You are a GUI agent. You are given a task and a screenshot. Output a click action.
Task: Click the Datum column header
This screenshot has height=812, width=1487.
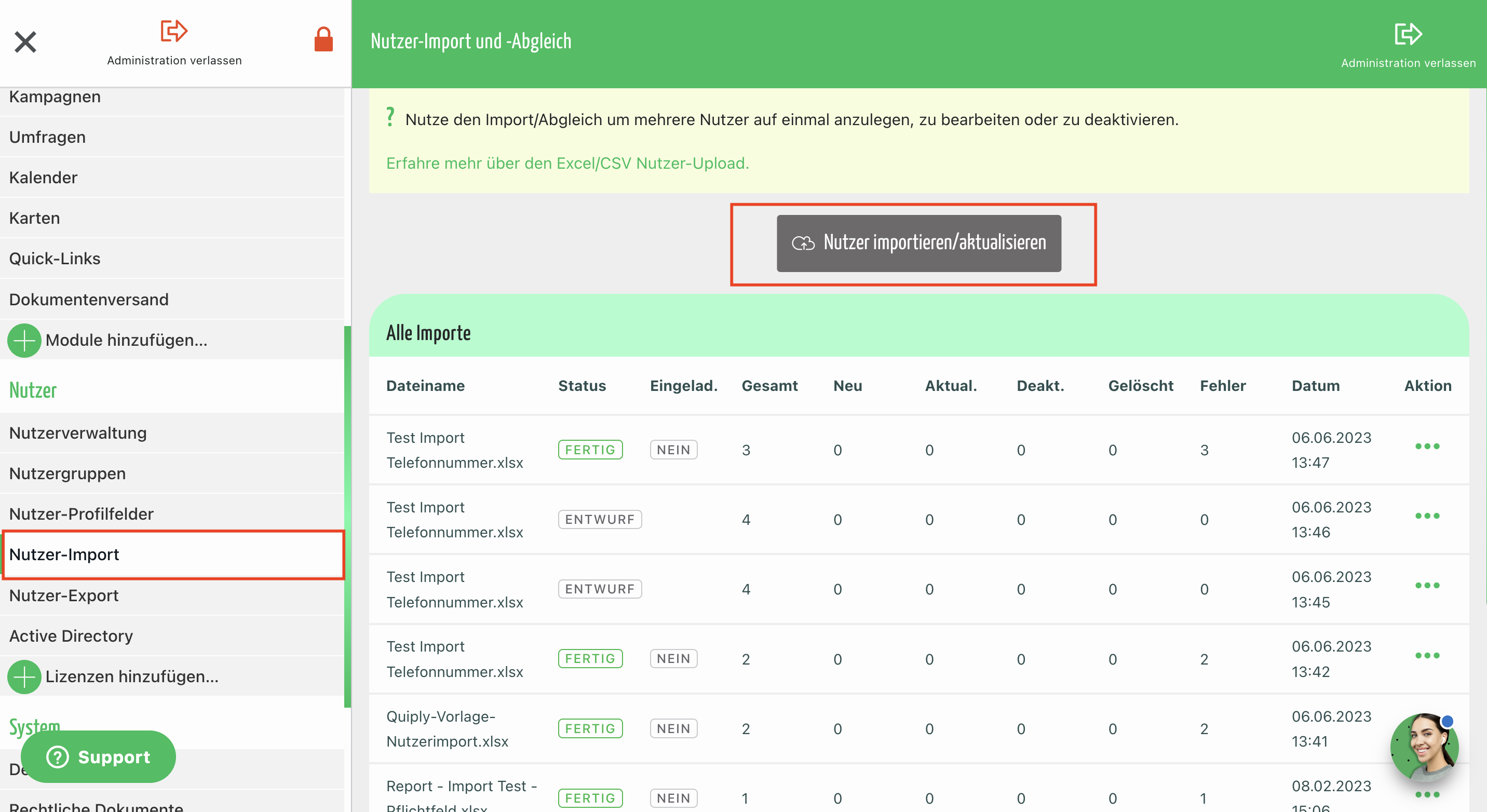coord(1316,386)
